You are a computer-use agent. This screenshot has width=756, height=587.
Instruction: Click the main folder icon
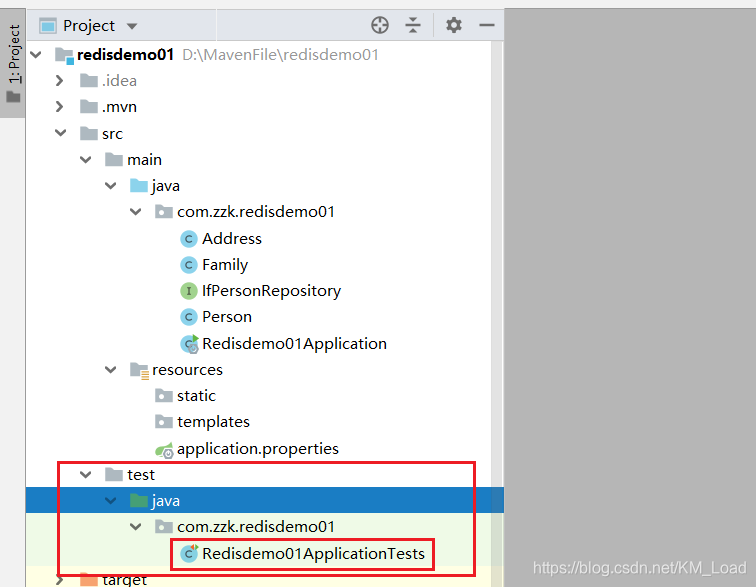pos(114,159)
